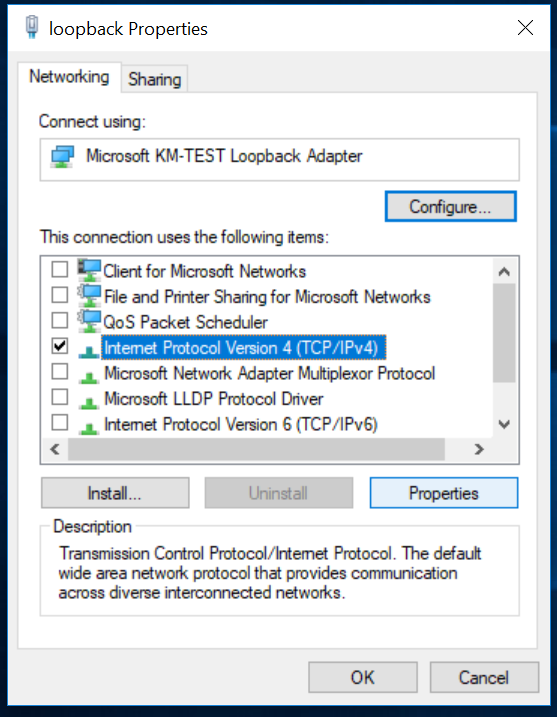Open the Configure... adapter dialog
557x717 pixels.
(x=451, y=207)
